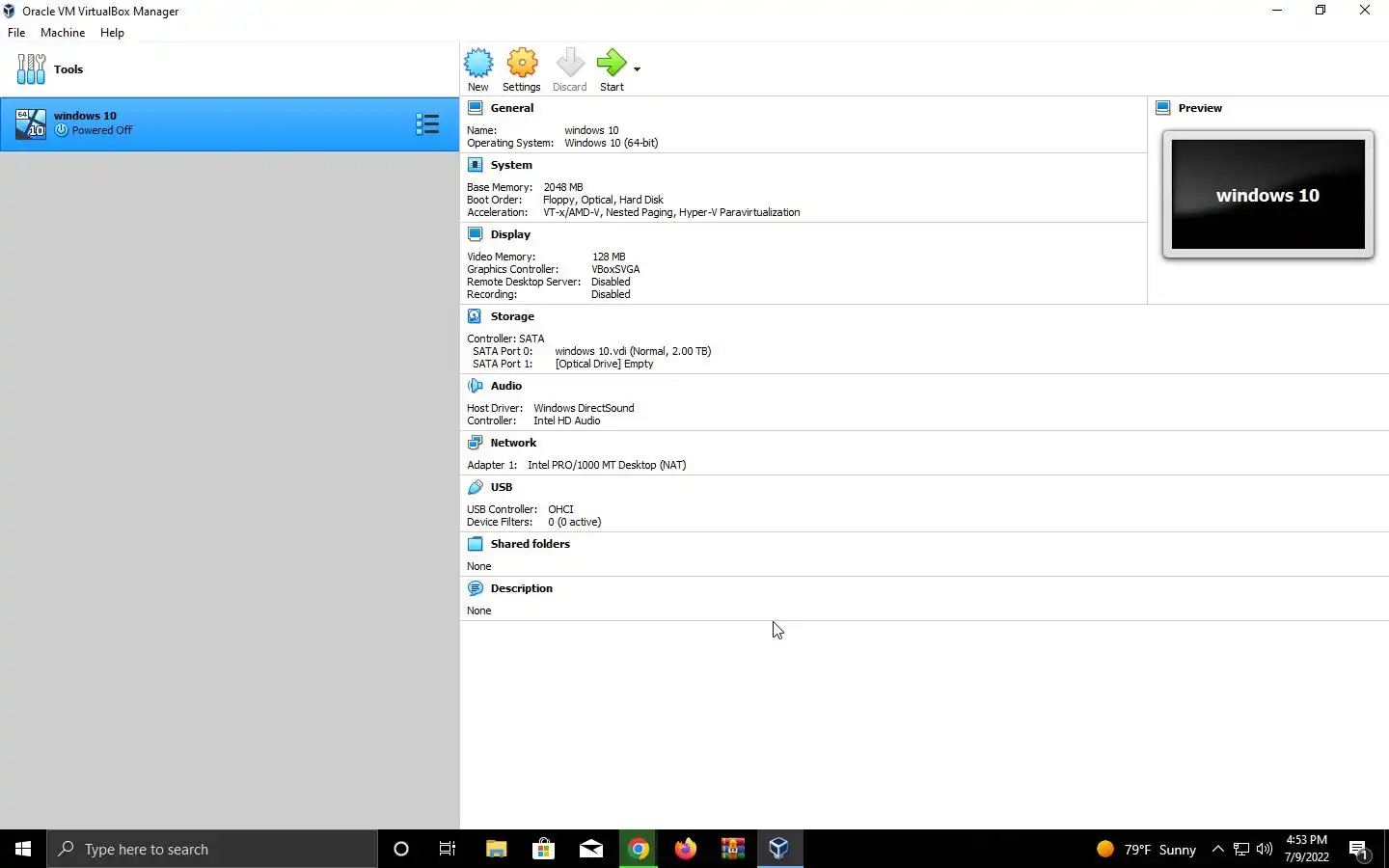
Task: Click the [Optical Drive] Empty entry
Action: pyautogui.click(x=604, y=364)
